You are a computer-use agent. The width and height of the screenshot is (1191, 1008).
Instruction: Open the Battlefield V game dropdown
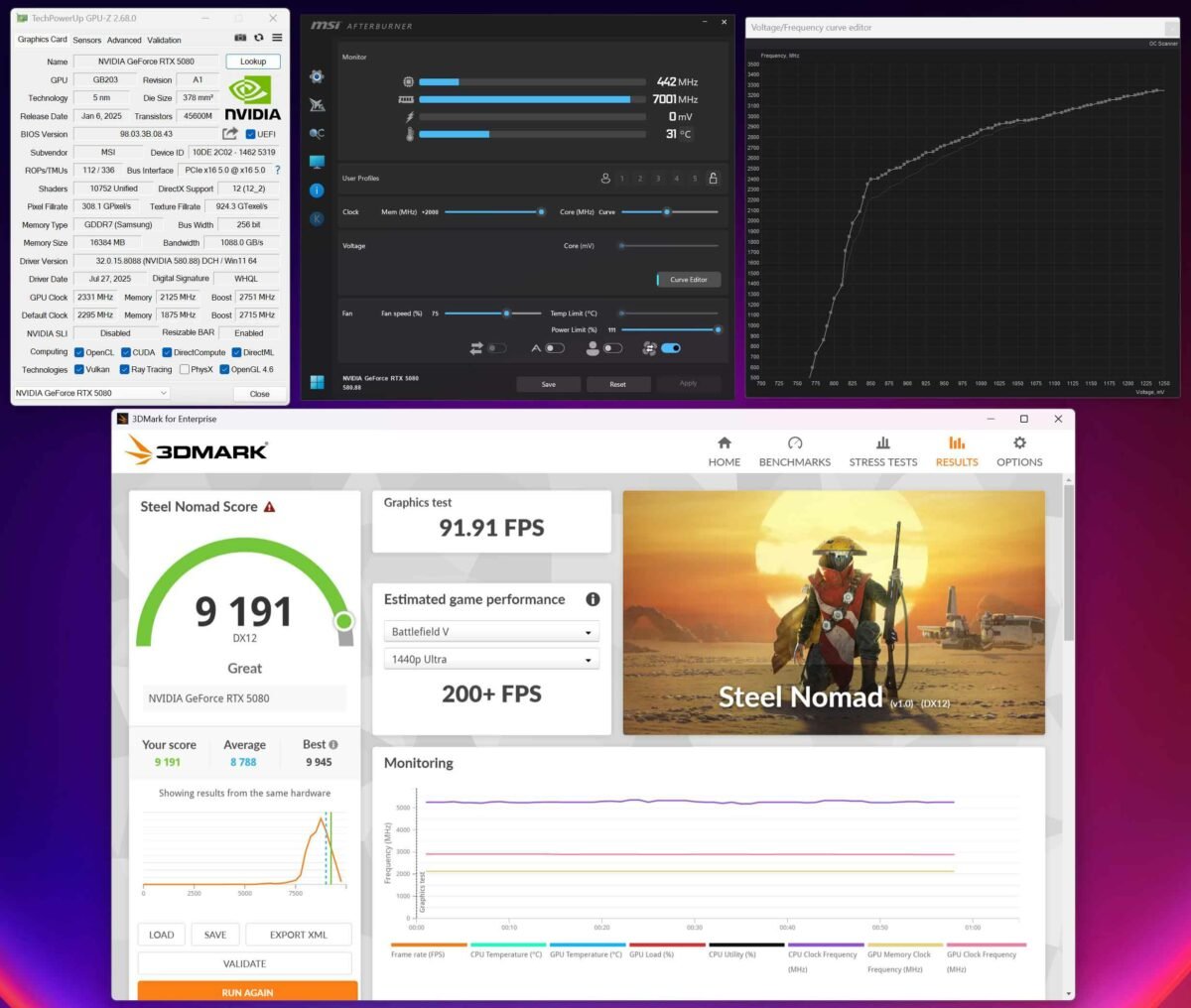pyautogui.click(x=491, y=632)
